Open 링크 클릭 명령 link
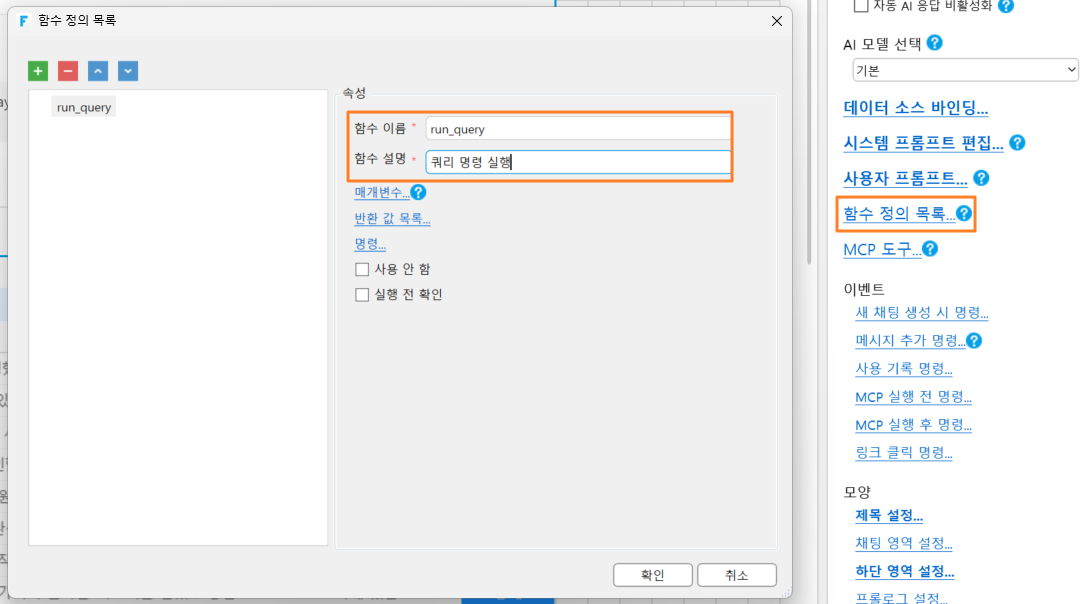 coord(903,453)
